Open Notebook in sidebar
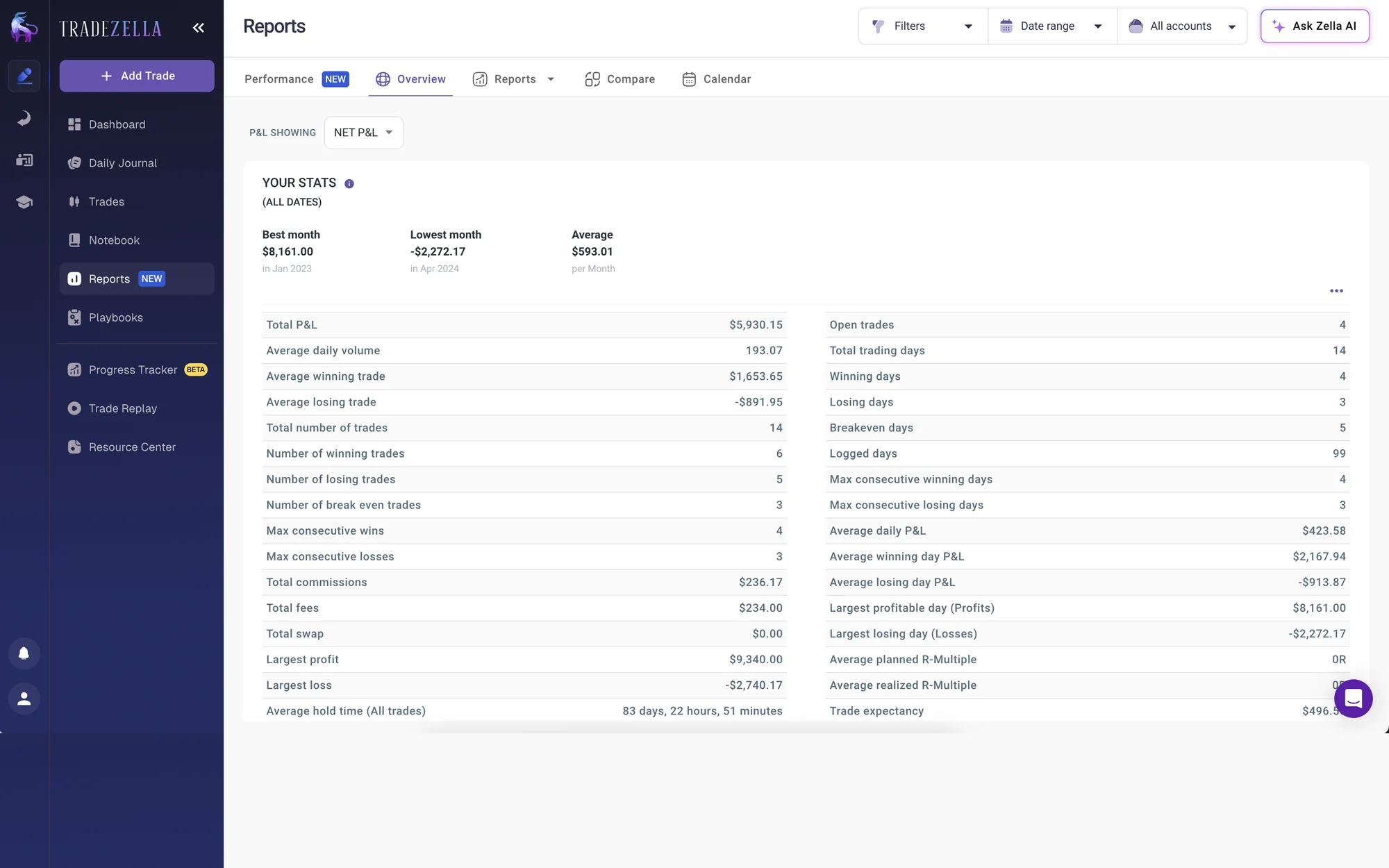This screenshot has height=868, width=1389. tap(137, 240)
